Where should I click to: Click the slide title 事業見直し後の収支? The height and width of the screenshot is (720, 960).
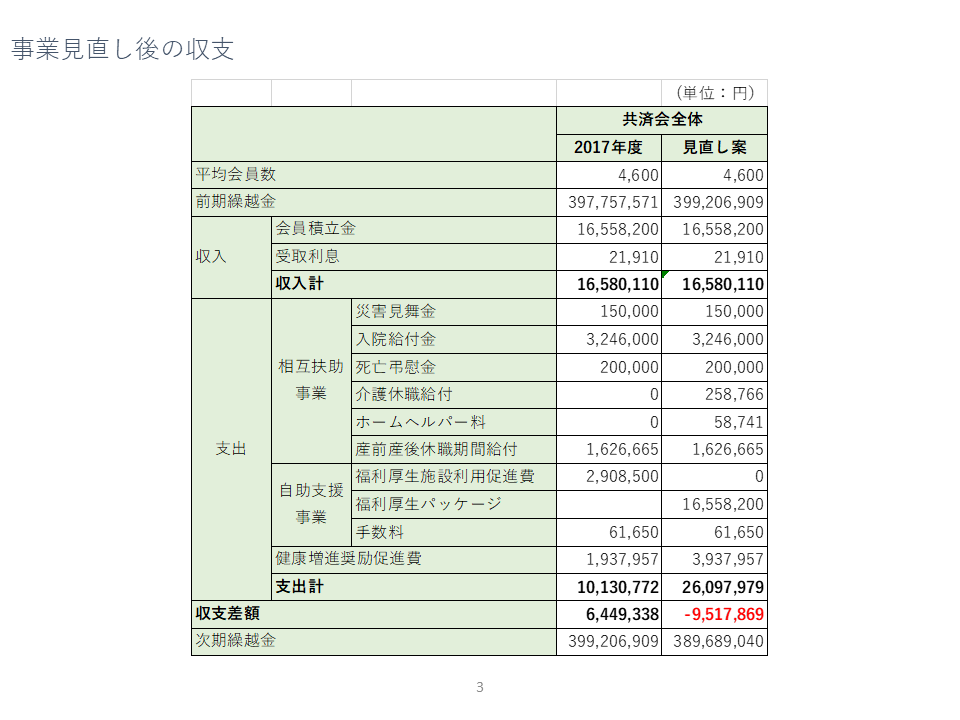click(x=123, y=49)
